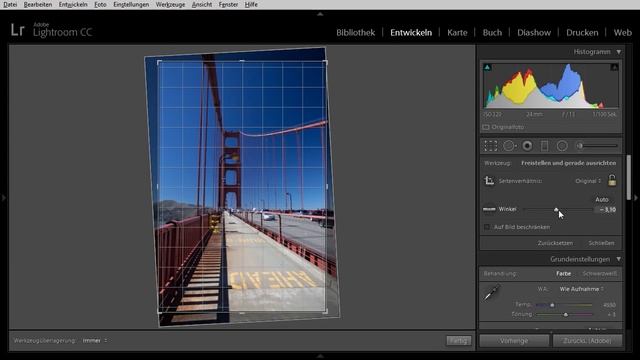The height and width of the screenshot is (360, 640).
Task: Click the bottom-right crop corner handle
Action: click(325, 312)
